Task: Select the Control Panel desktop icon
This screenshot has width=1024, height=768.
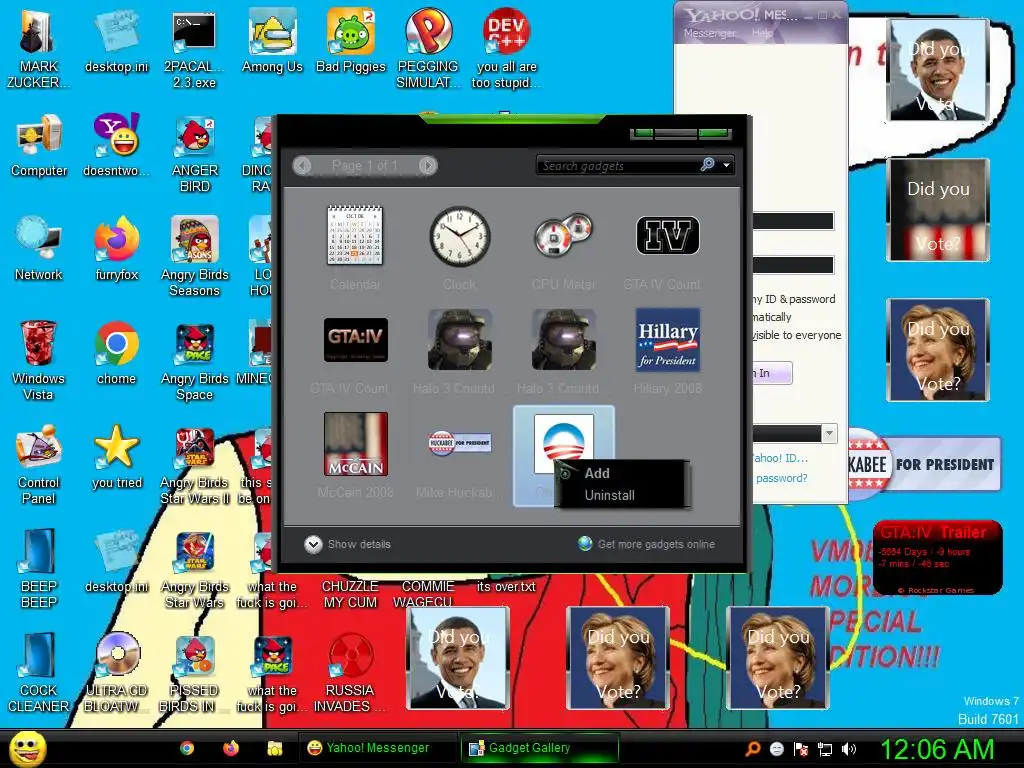Action: 39,465
